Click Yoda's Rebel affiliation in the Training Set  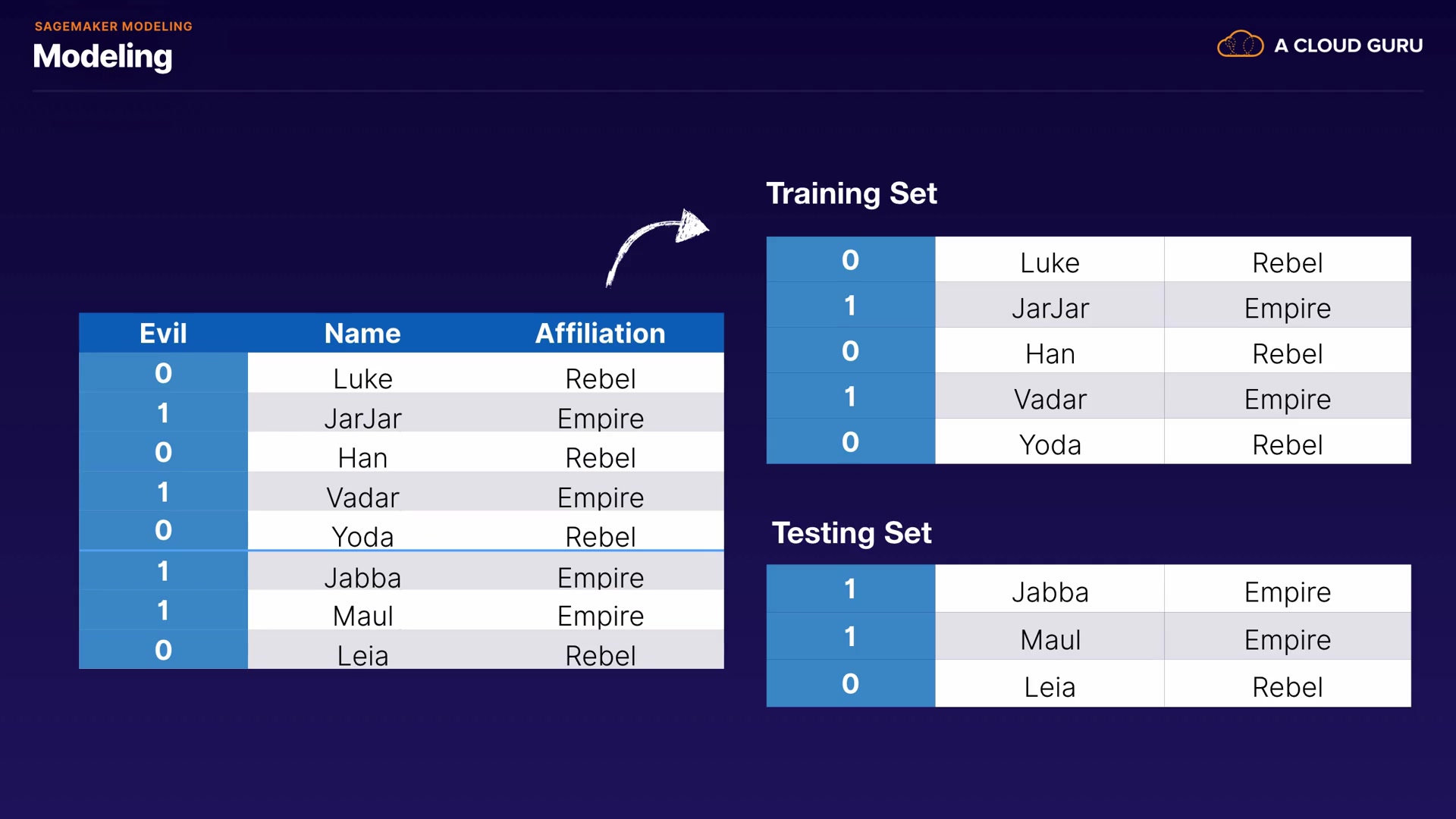click(x=1287, y=444)
